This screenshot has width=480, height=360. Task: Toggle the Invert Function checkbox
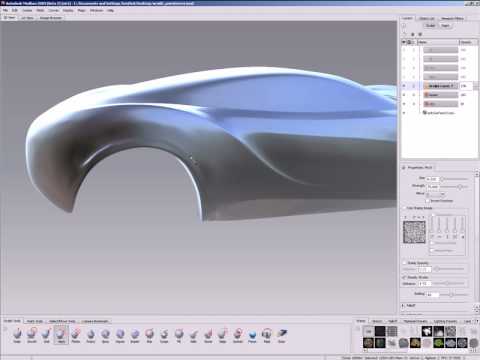coord(428,201)
